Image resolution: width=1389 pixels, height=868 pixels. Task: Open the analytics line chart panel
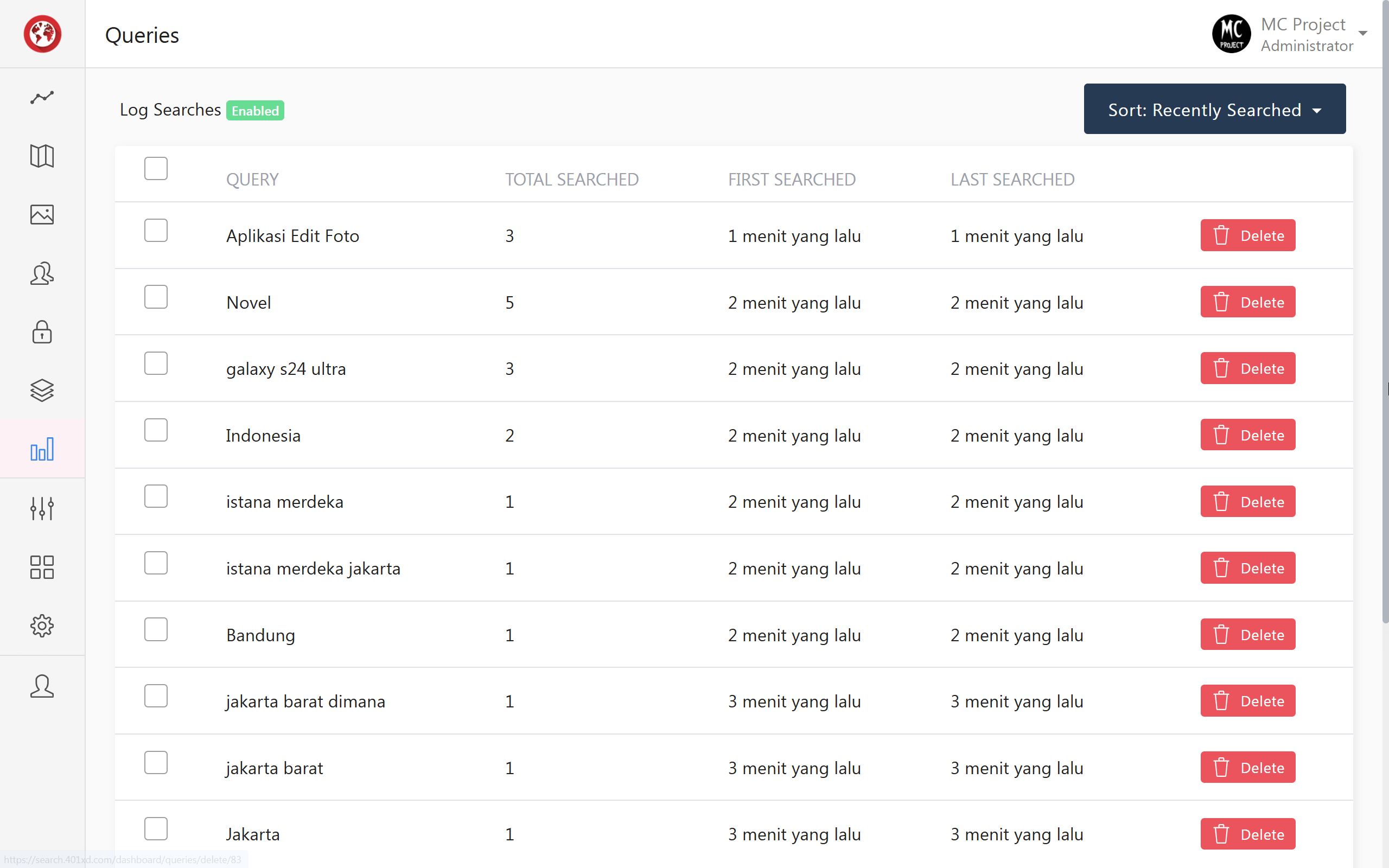click(42, 98)
